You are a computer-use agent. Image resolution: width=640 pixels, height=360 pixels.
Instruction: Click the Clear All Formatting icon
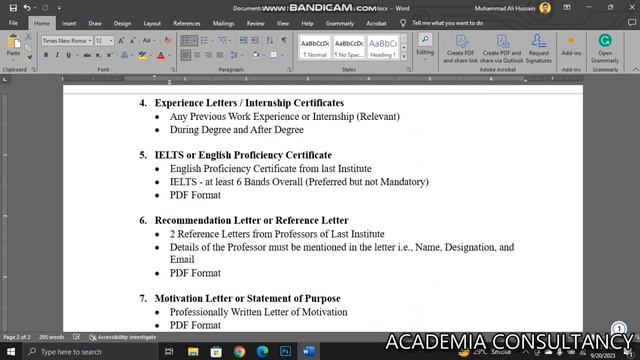[x=168, y=41]
